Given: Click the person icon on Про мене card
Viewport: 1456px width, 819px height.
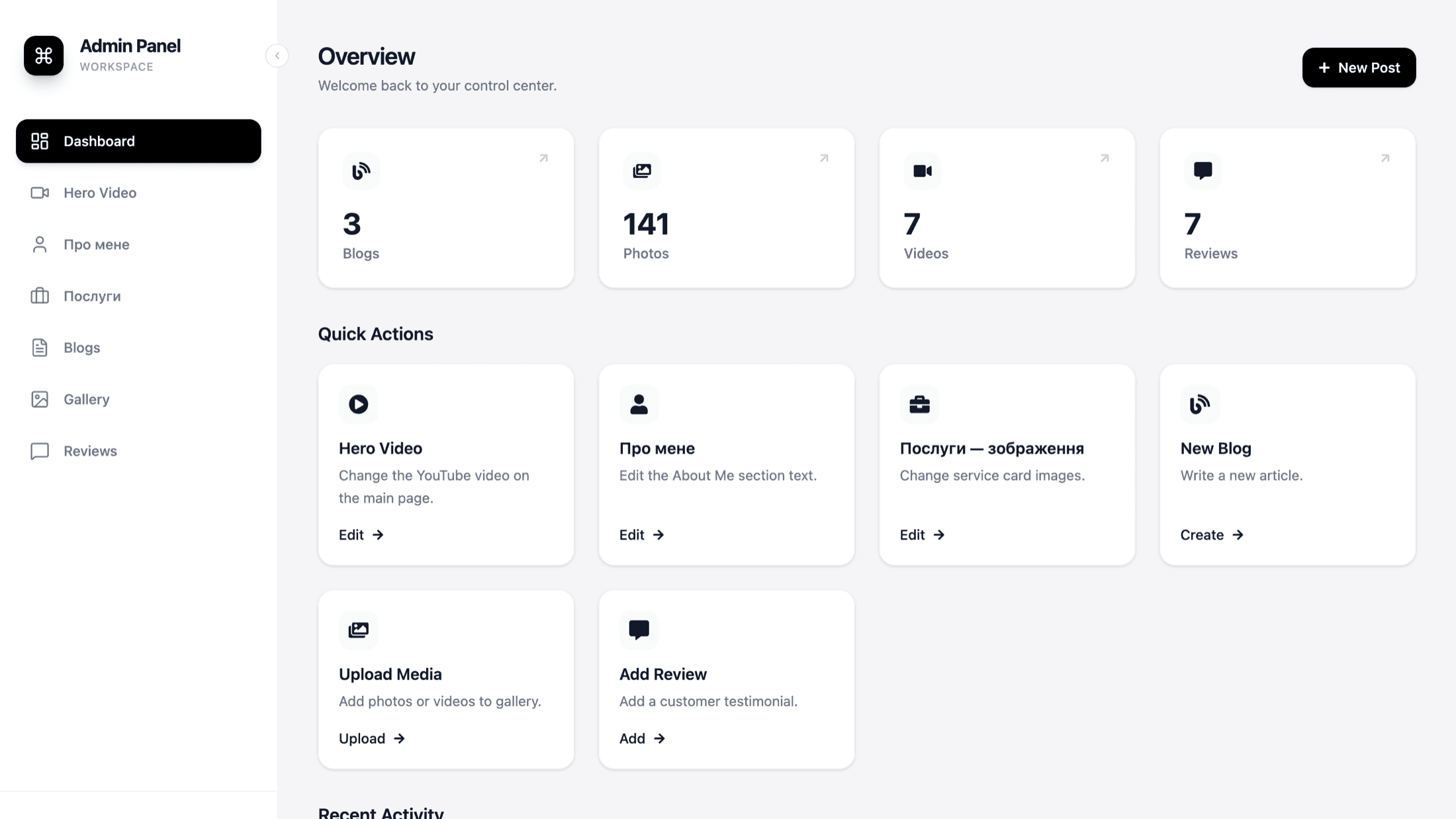Looking at the screenshot, I should [x=639, y=404].
